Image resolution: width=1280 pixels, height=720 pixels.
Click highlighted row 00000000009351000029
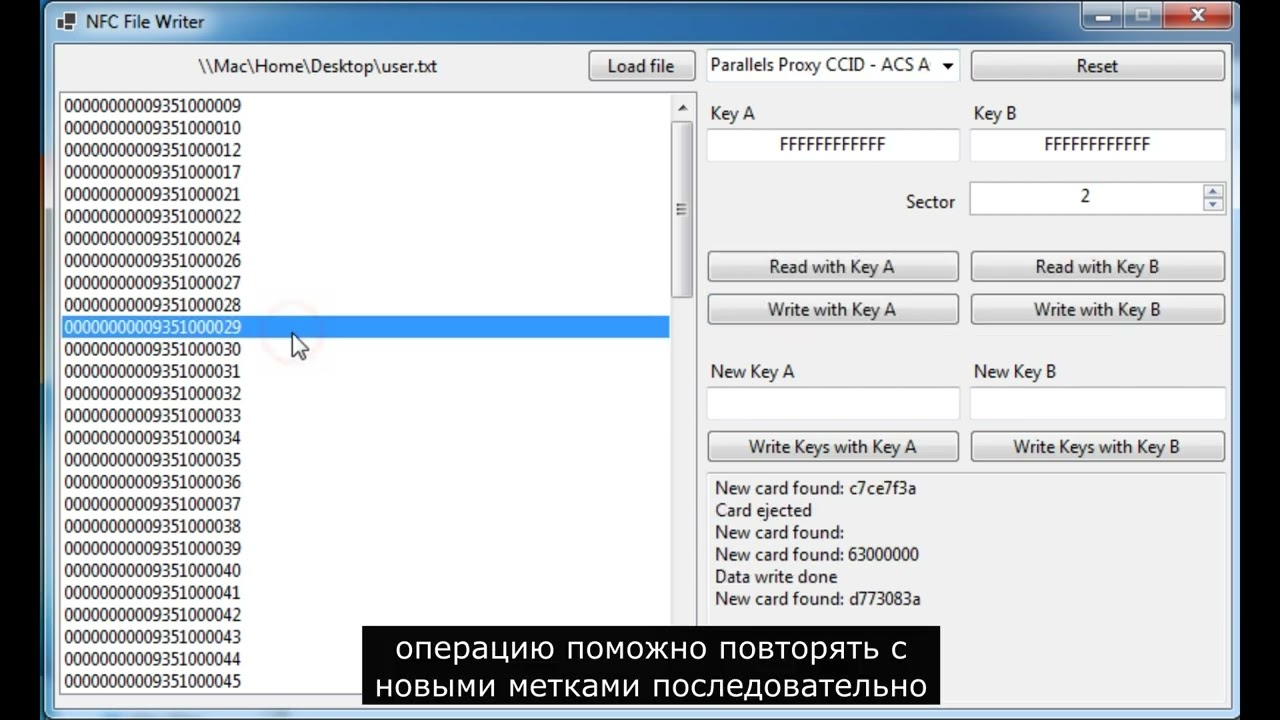365,327
